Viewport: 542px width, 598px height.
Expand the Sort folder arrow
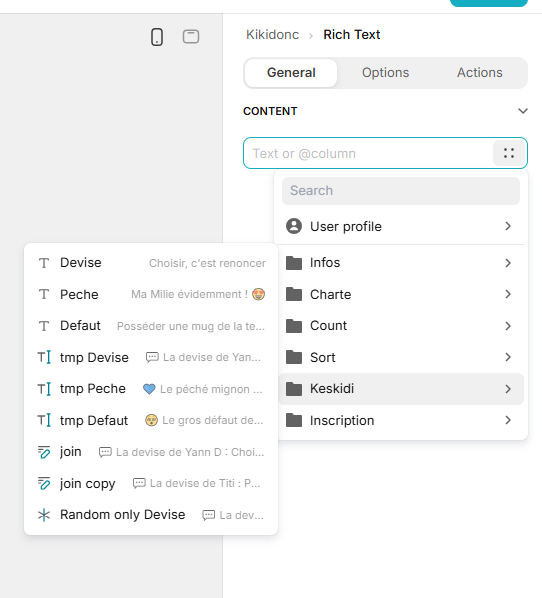(x=508, y=357)
